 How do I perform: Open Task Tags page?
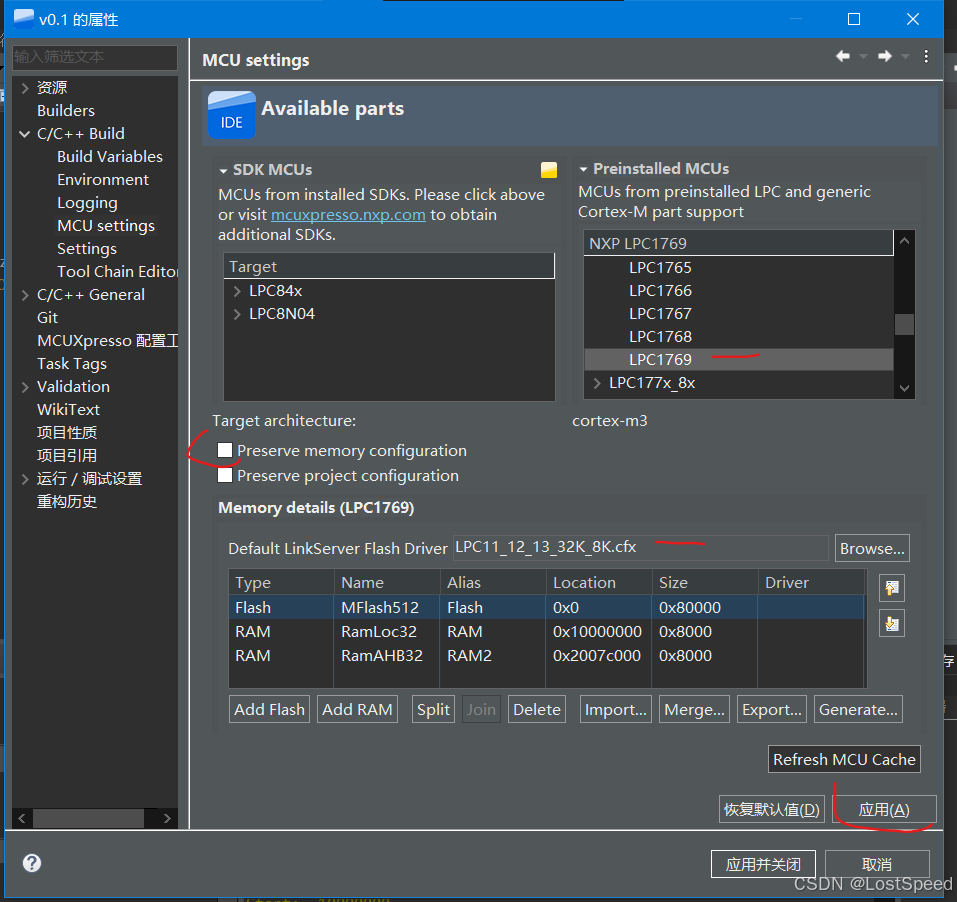72,364
